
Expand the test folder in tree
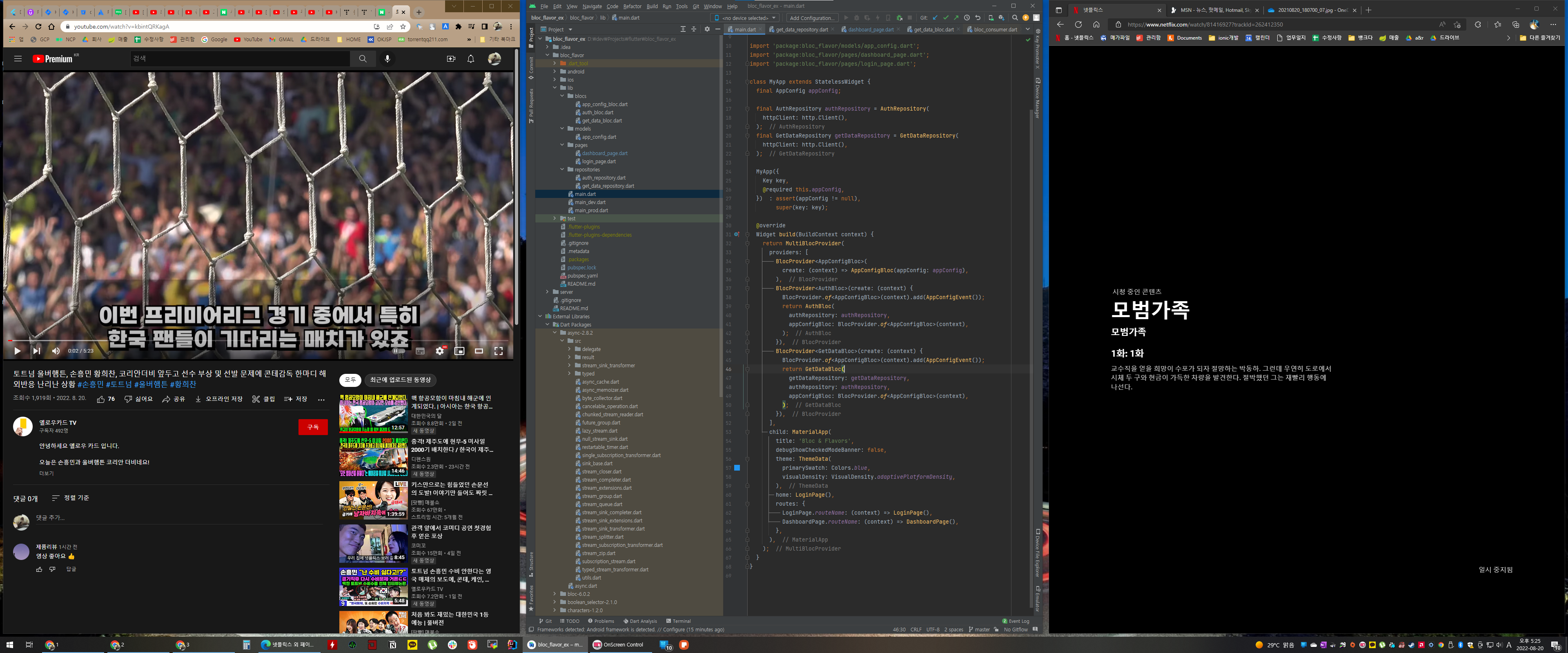555,218
